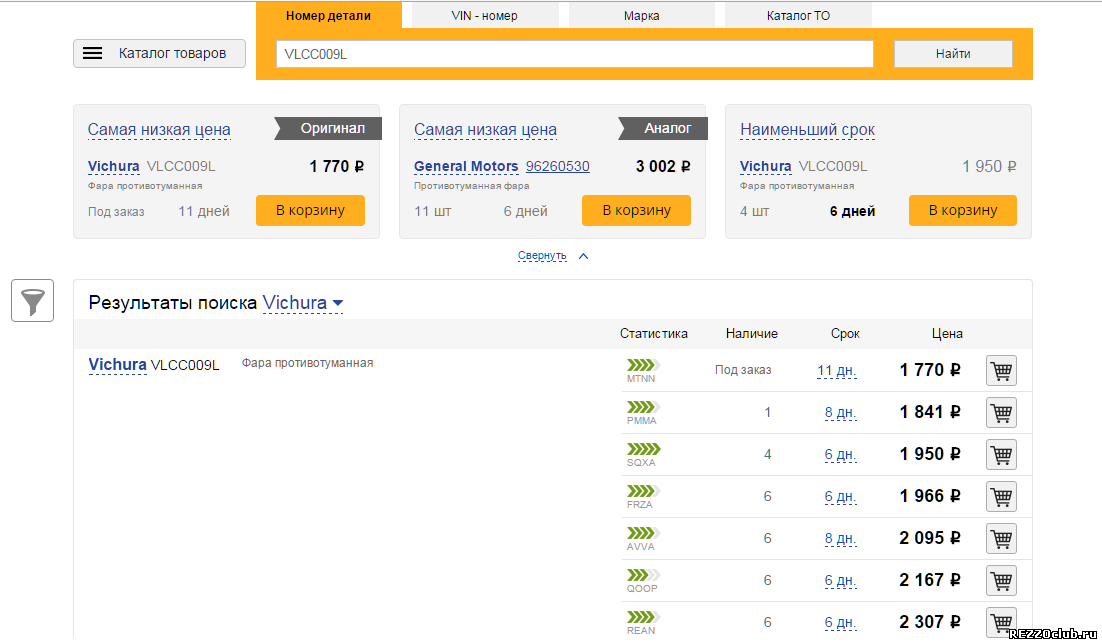This screenshot has width=1102, height=644.
Task: Click the Цена column header
Action: coord(947,334)
